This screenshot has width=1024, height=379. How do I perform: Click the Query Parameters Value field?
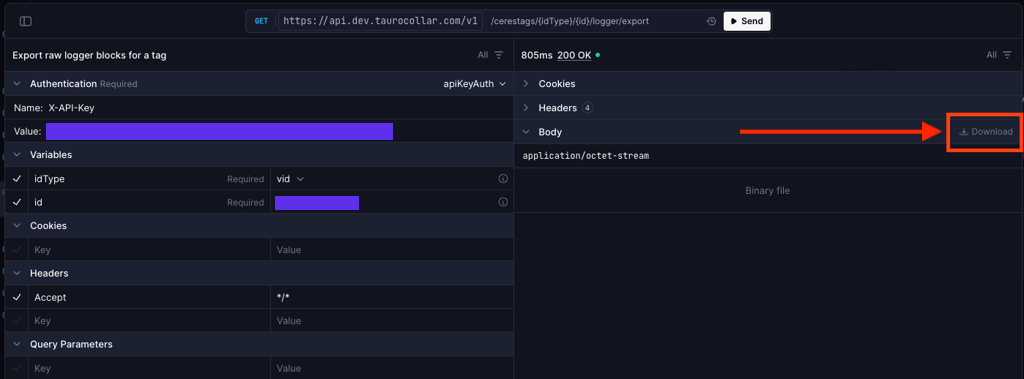392,369
